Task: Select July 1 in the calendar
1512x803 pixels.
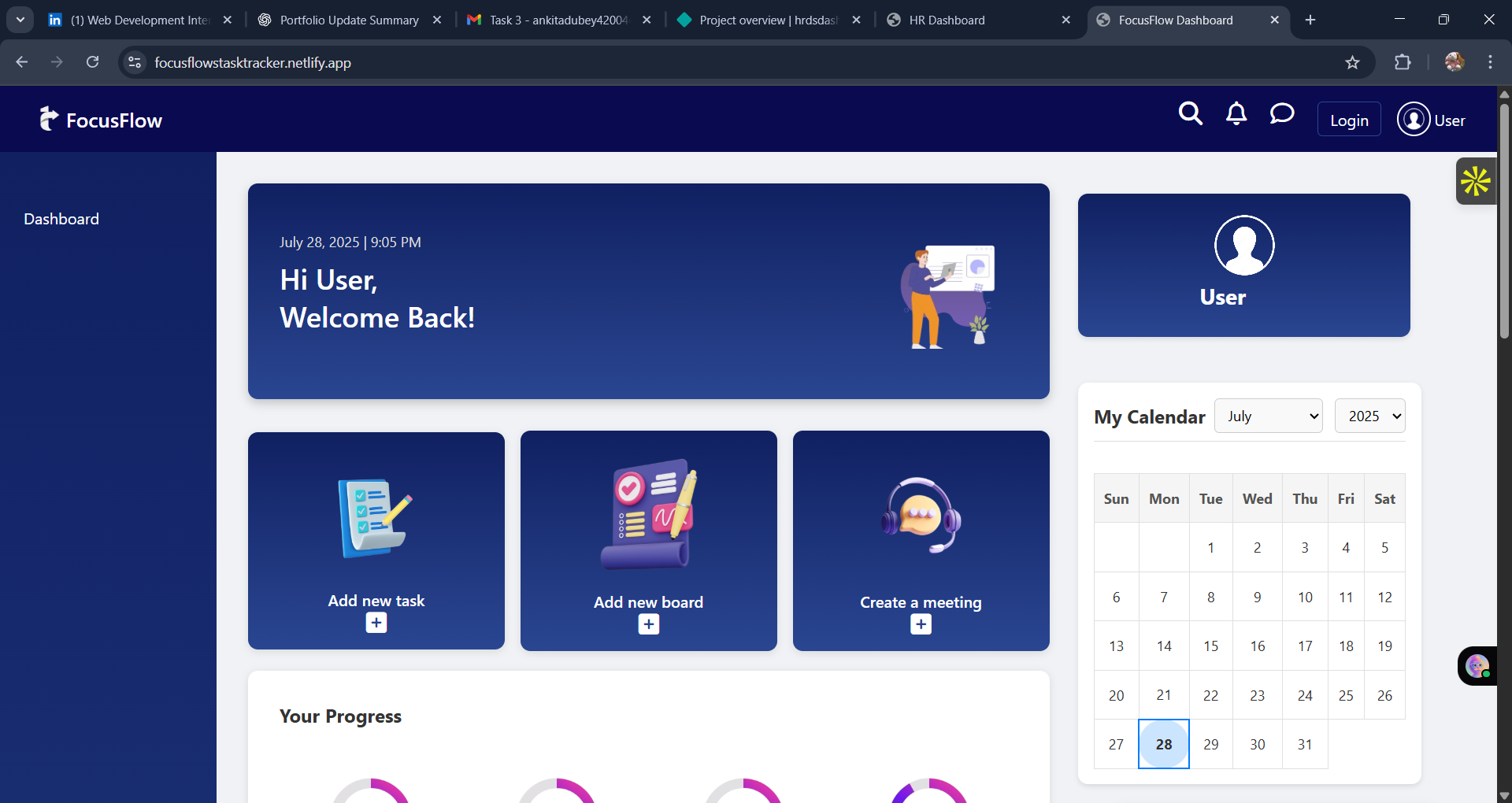Action: coord(1211,548)
